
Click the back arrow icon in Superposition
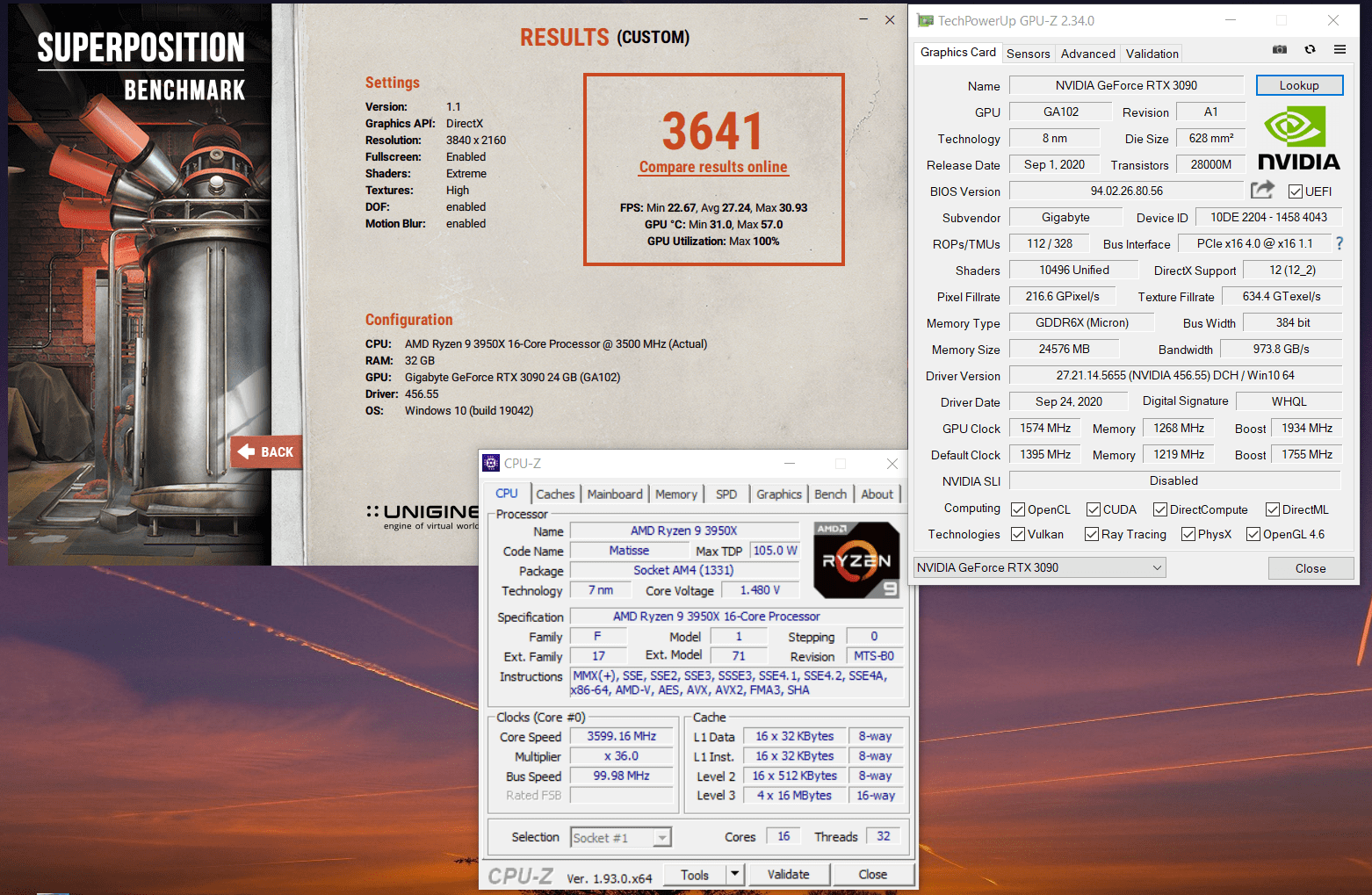(247, 451)
